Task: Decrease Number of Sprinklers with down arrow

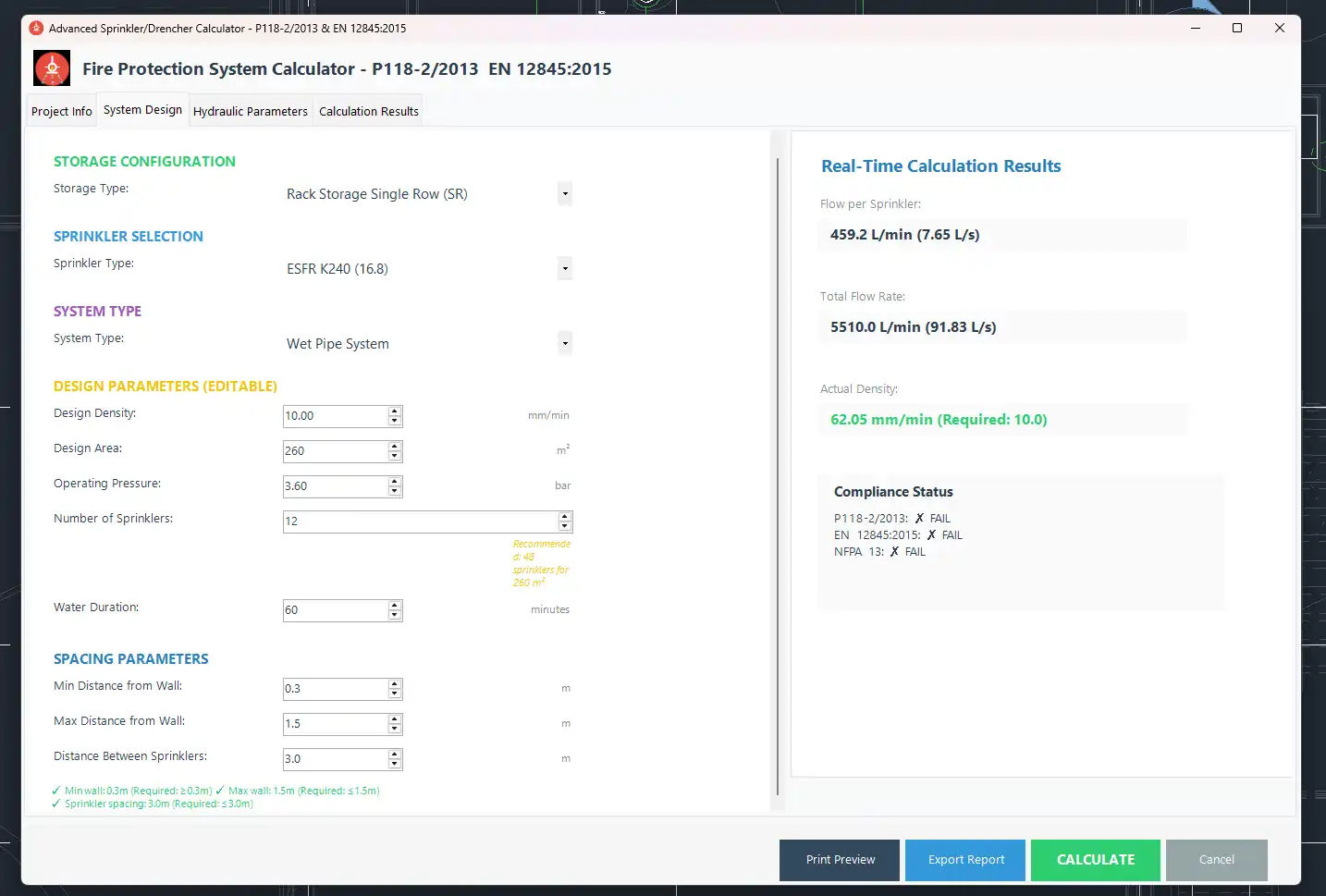Action: (565, 526)
